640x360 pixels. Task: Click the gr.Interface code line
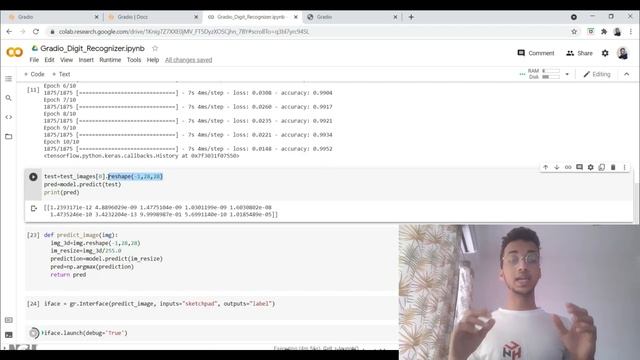tap(160, 304)
